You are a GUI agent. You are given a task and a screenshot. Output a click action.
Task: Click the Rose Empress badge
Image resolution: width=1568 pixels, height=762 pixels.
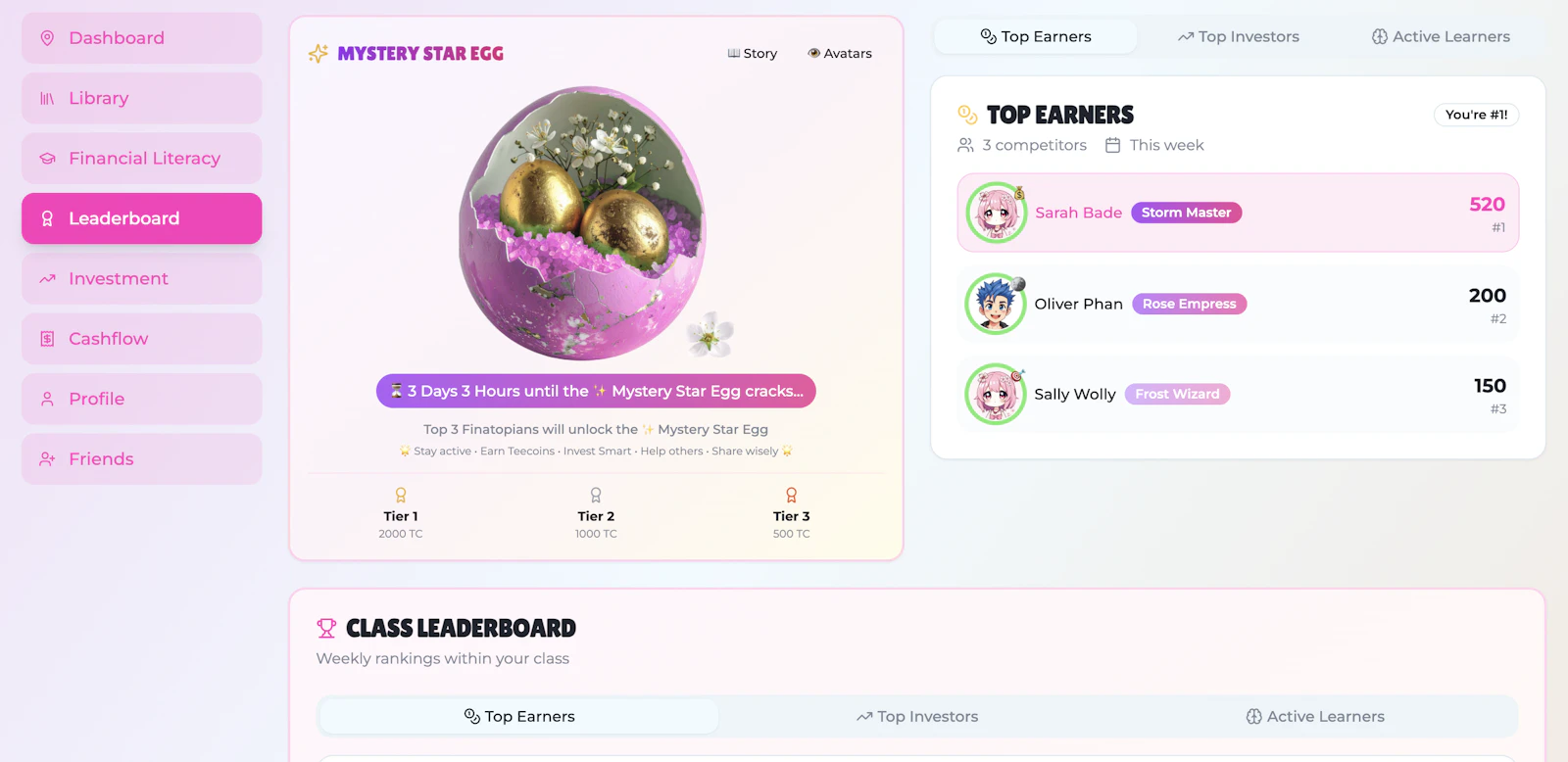1189,304
